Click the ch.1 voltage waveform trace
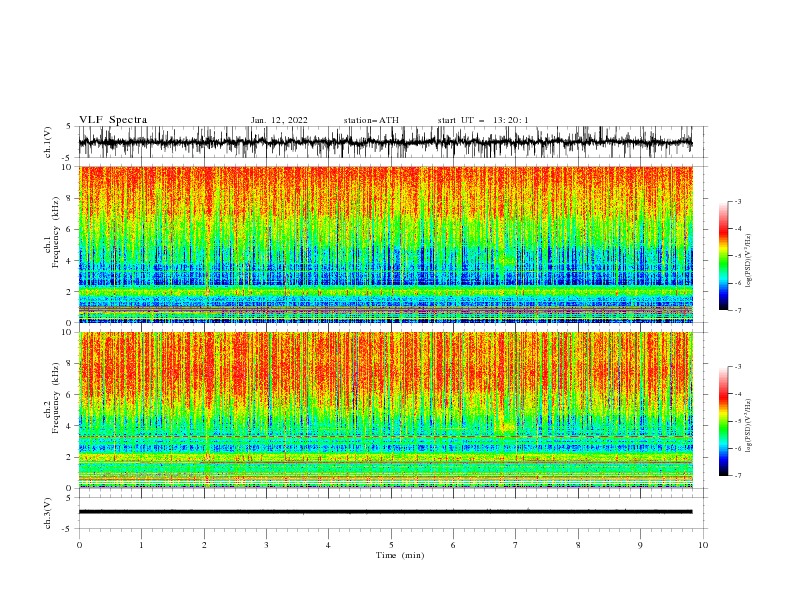The height and width of the screenshot is (612, 792). (x=385, y=142)
